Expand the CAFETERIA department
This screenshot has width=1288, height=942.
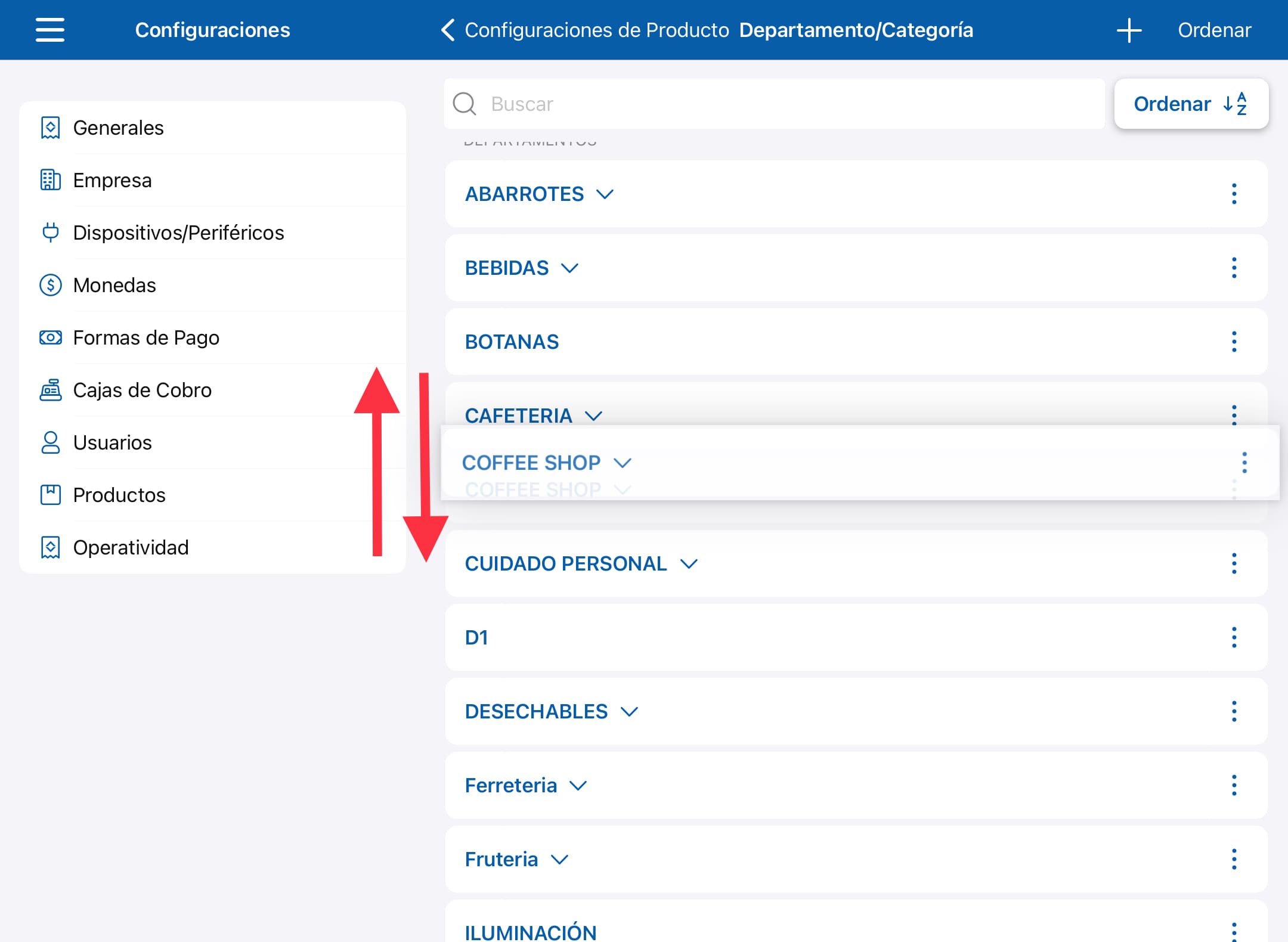click(x=593, y=416)
